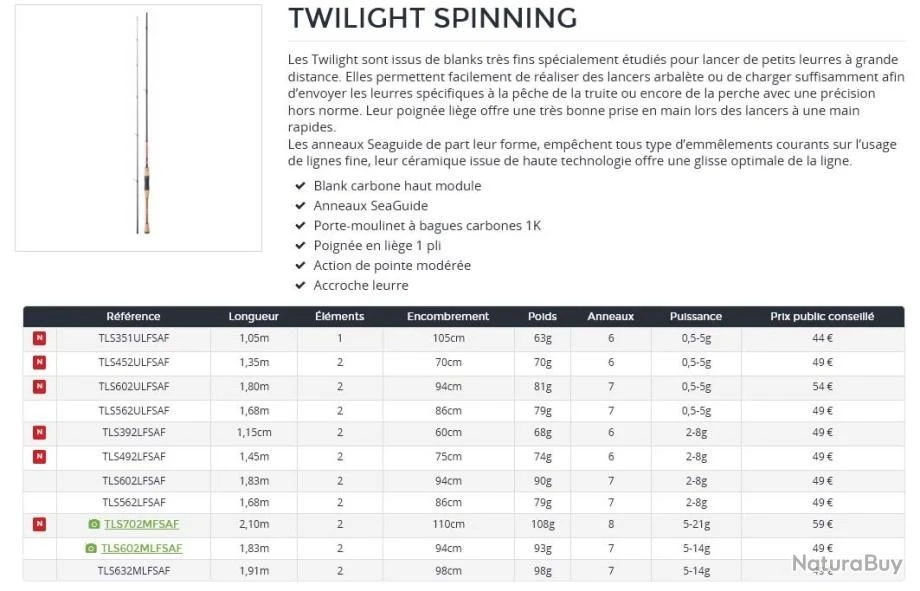Viewport: 920px width, 591px height.
Task: Click the checkmark beside Accroche leurre
Action: [300, 286]
